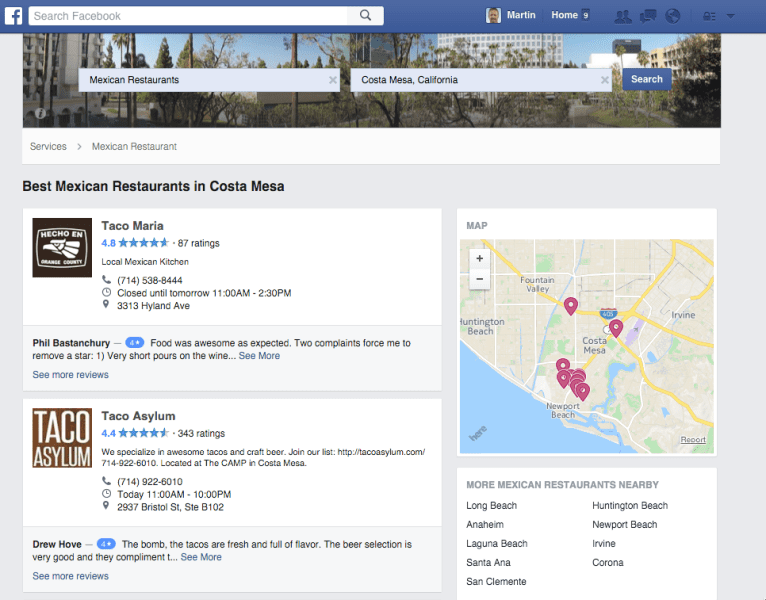Screen dimensions: 766x600
Task: Open the friend requests icon
Action: coord(622,16)
